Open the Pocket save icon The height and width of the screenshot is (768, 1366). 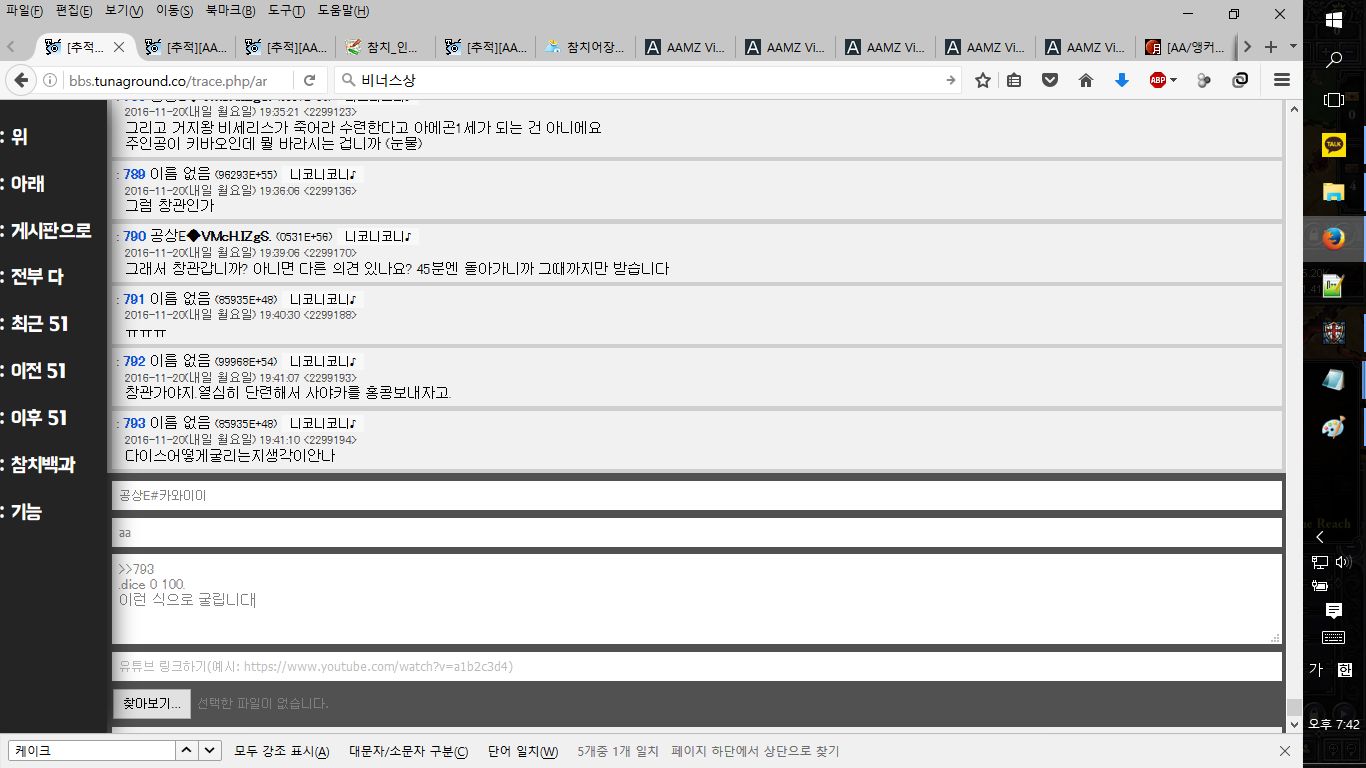[1049, 80]
